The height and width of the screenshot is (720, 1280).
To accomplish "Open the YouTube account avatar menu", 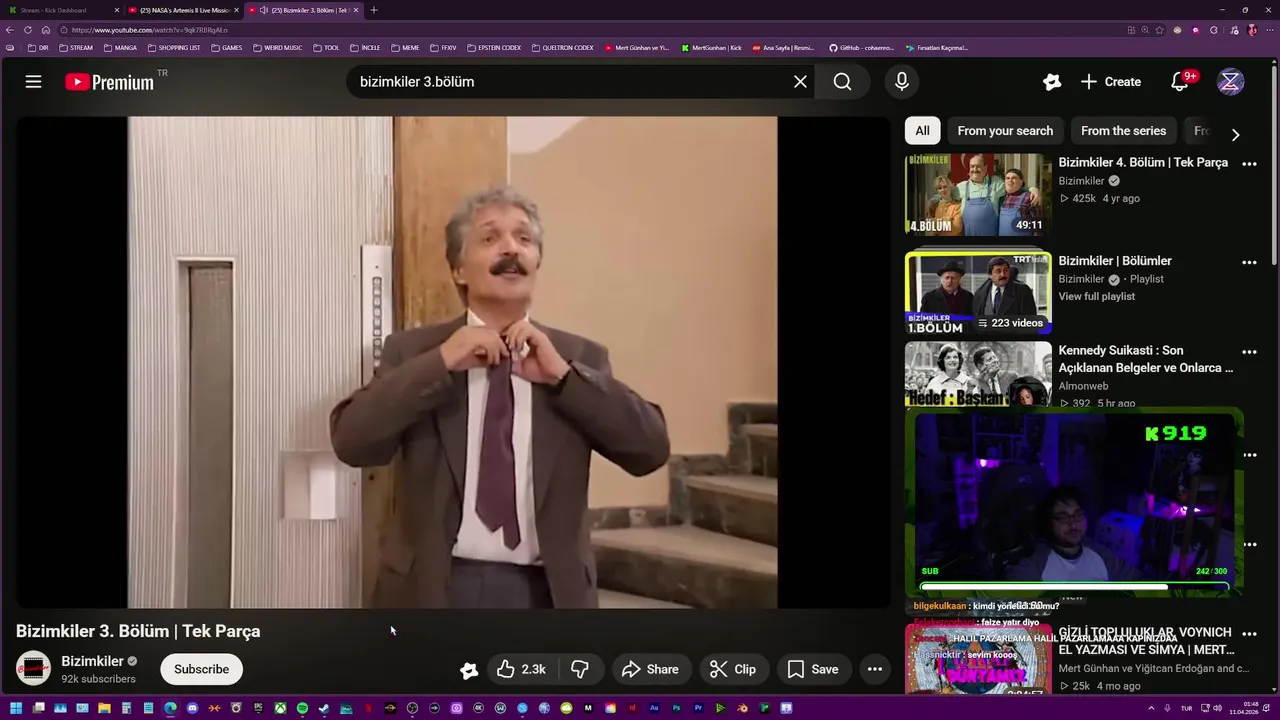I will click(x=1230, y=82).
